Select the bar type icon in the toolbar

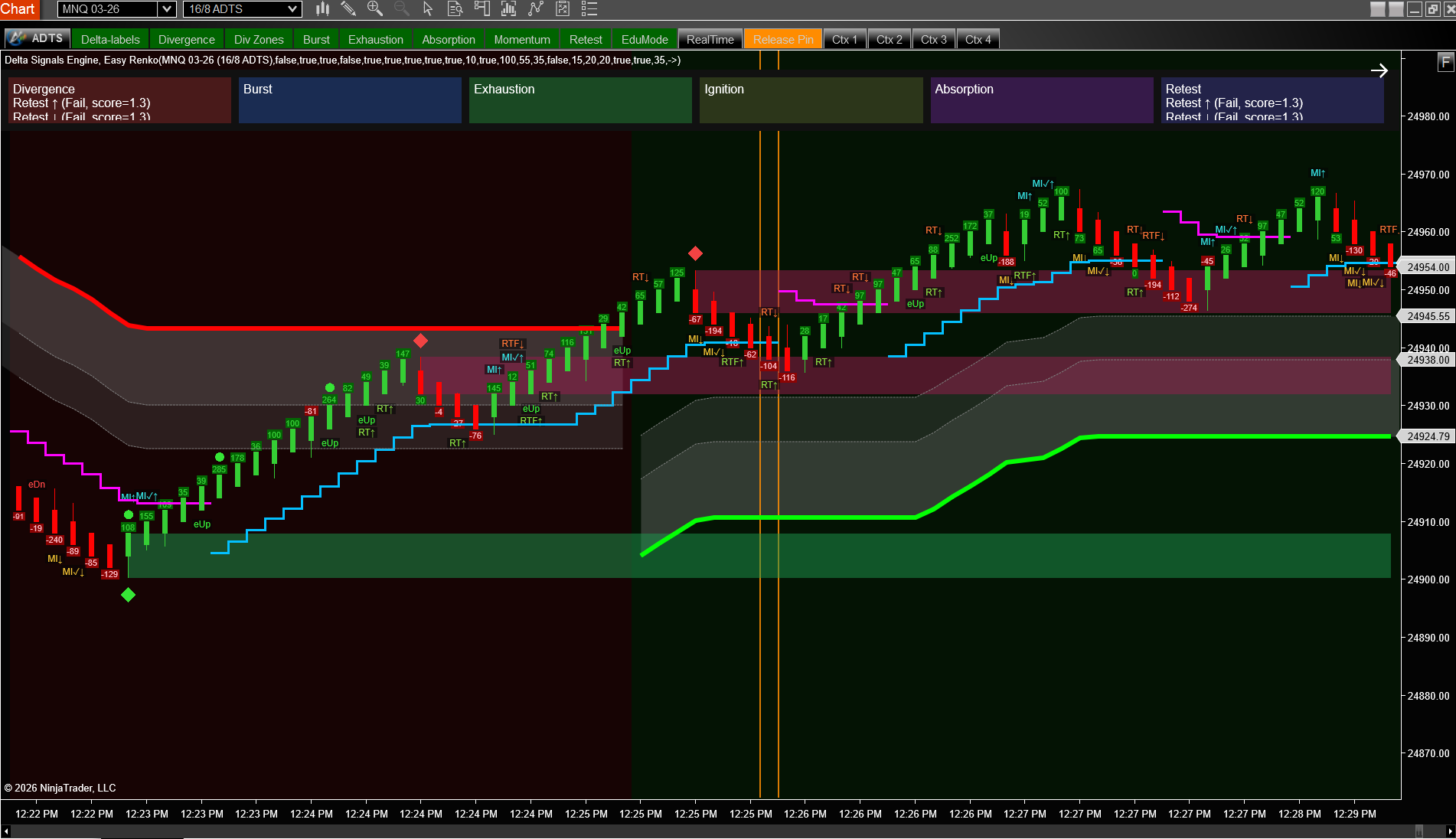[322, 9]
